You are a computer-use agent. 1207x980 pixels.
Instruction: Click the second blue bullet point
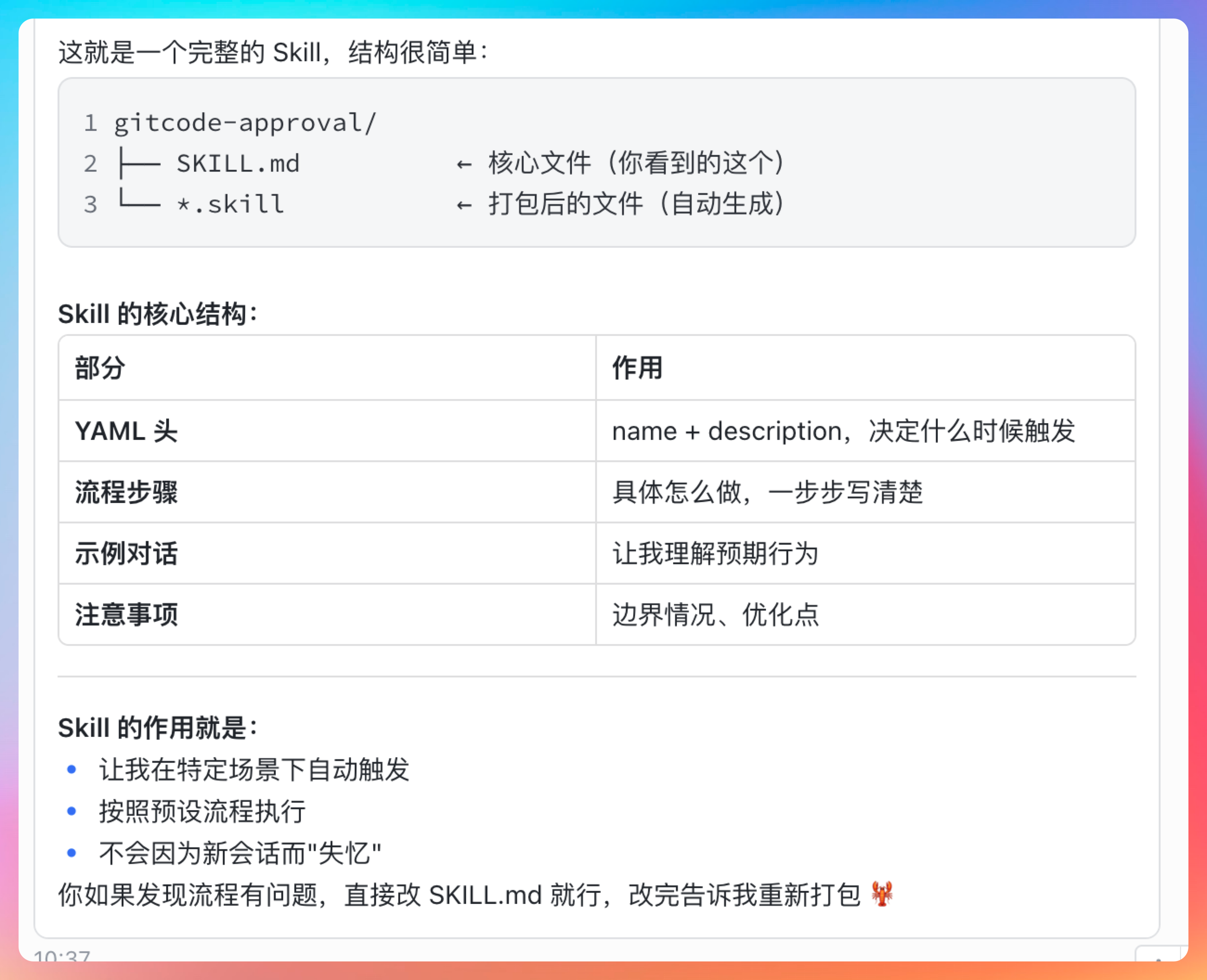(72, 811)
